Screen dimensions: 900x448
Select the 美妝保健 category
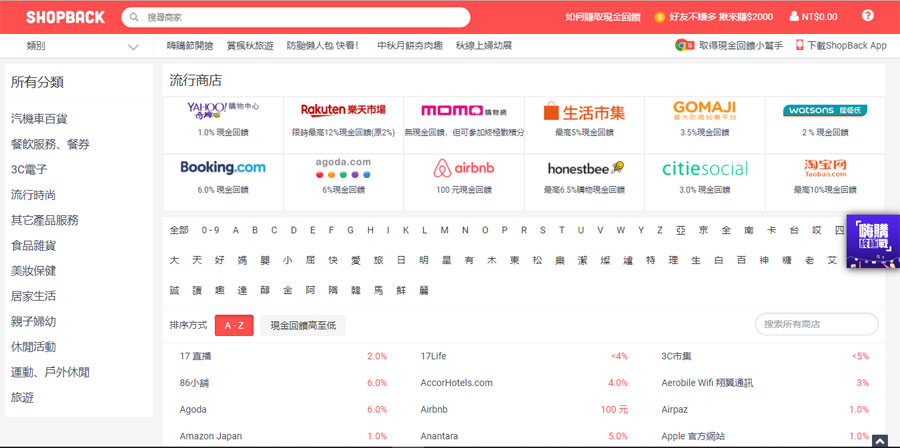click(x=33, y=271)
